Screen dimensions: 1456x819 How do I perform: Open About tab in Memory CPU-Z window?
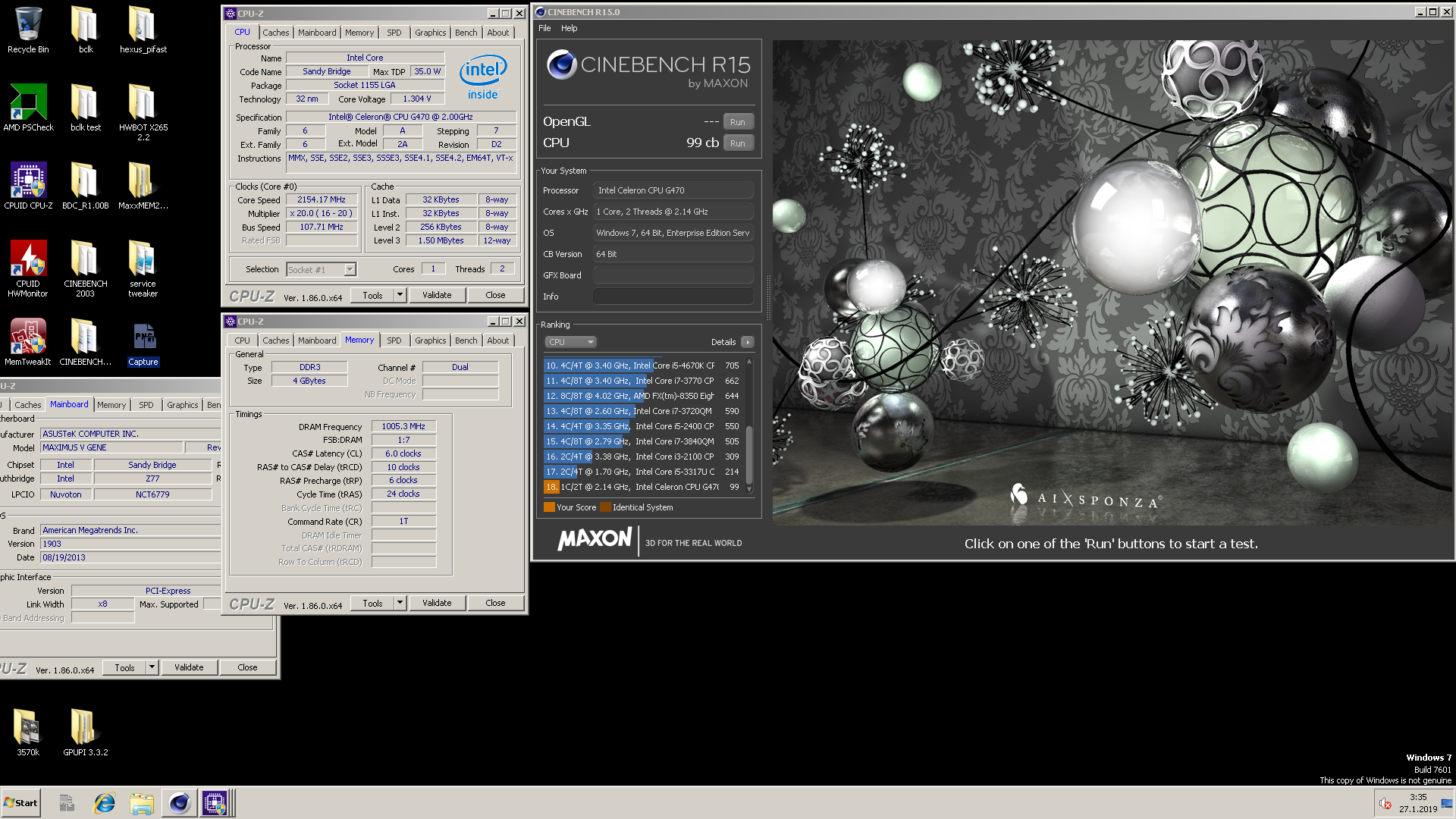coord(498,340)
